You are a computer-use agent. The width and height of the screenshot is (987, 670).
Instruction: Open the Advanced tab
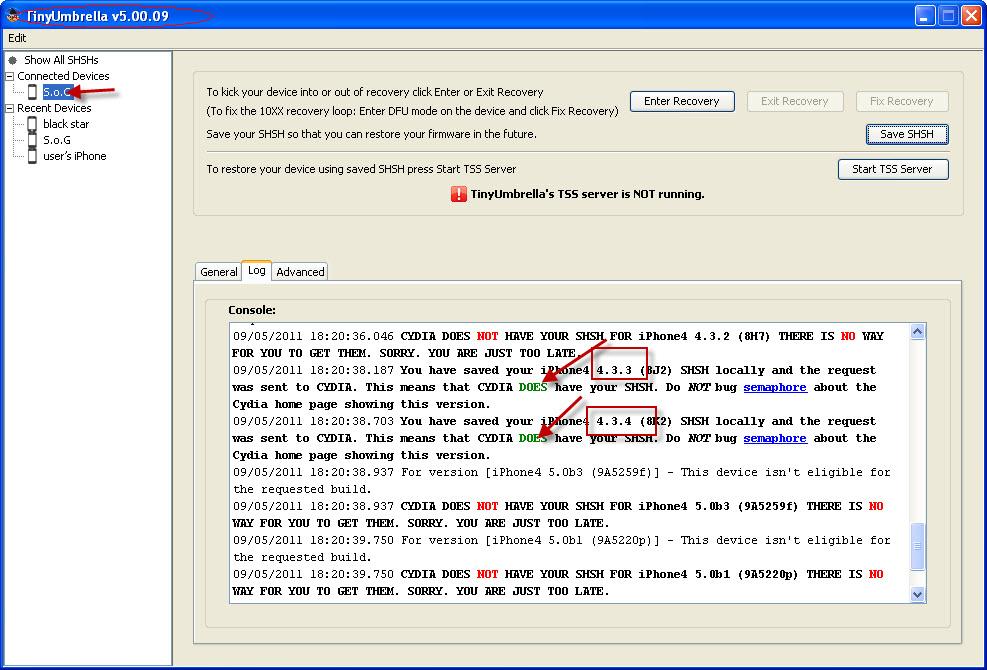(x=300, y=272)
